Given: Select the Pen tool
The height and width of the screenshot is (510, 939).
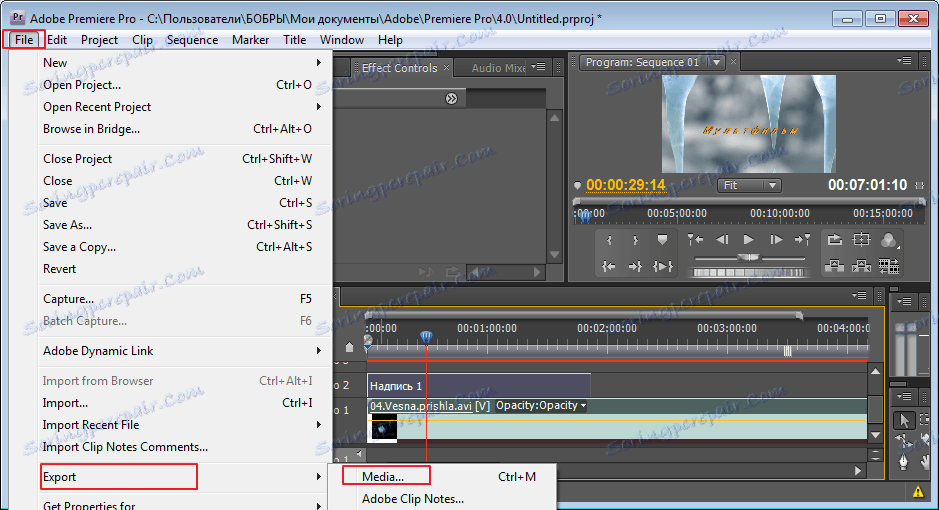Looking at the screenshot, I should pos(904,462).
